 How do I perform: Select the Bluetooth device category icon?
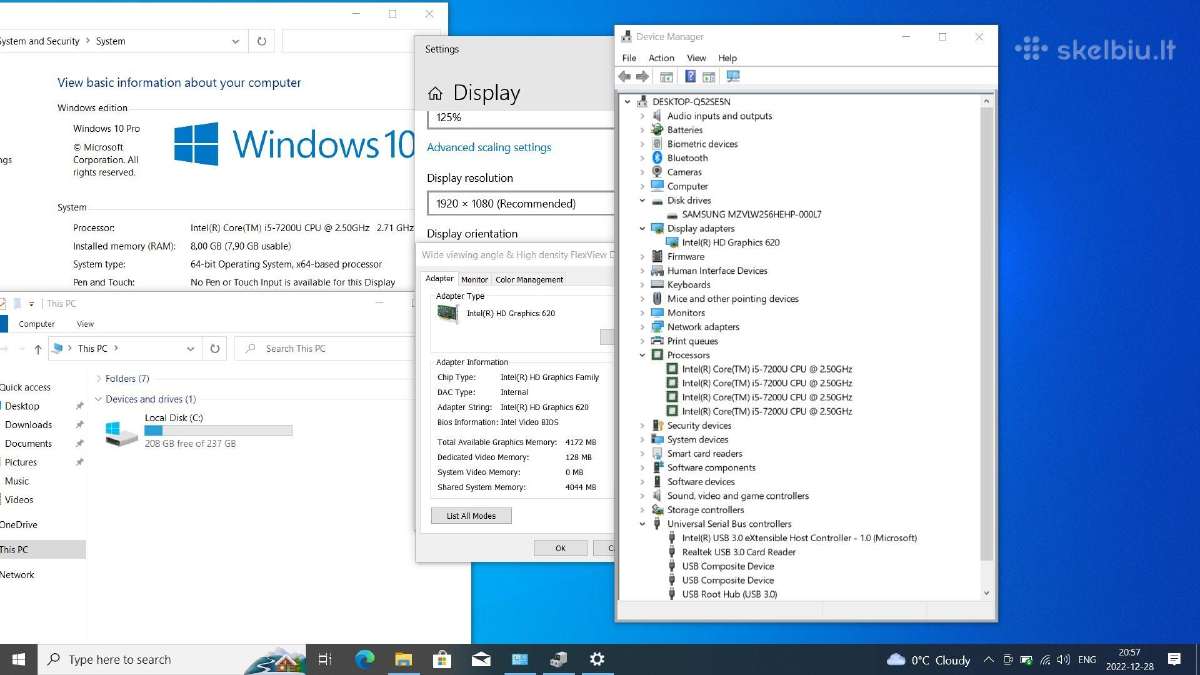(x=657, y=158)
